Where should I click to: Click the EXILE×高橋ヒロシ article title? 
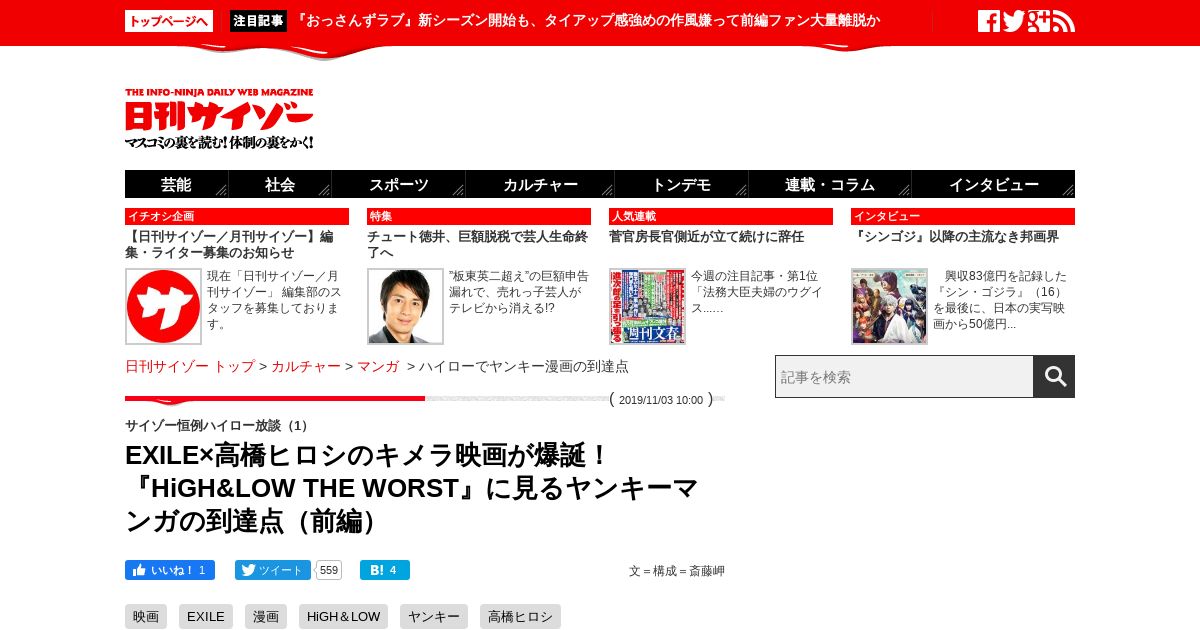coord(412,488)
